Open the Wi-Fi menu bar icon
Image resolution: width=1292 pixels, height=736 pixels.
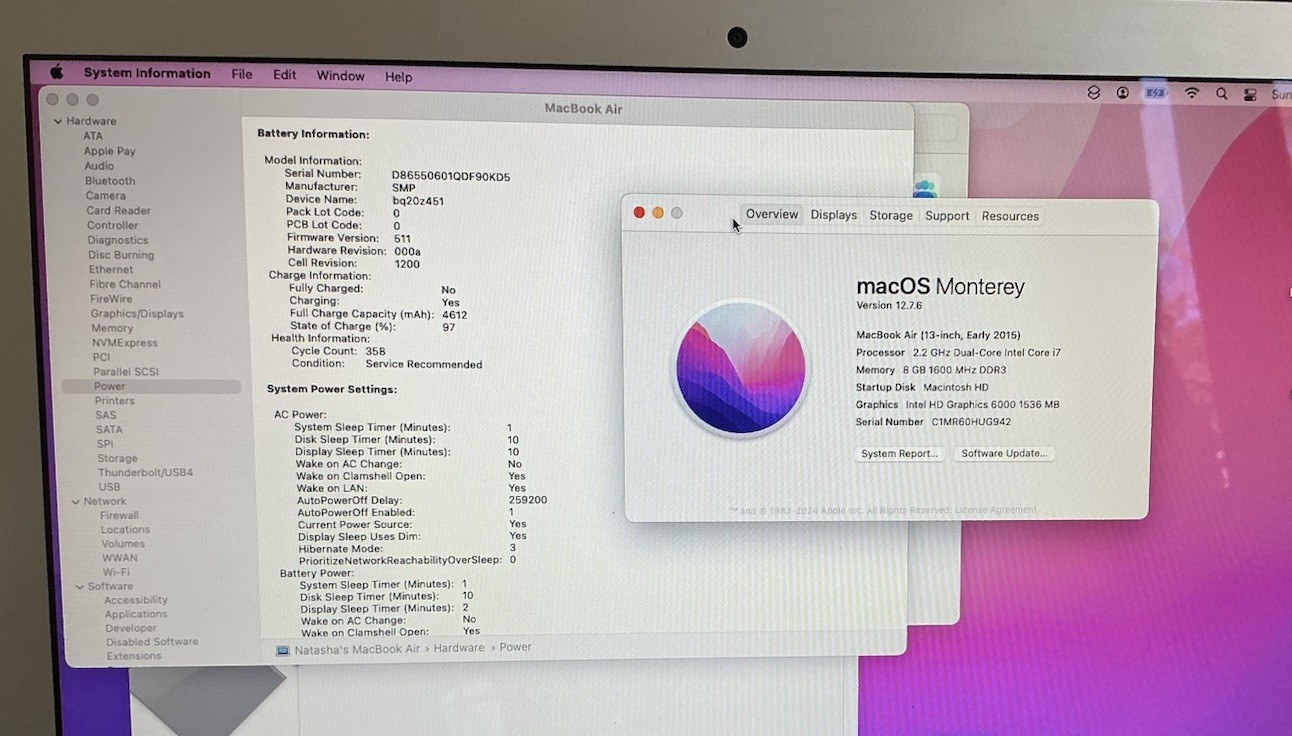pyautogui.click(x=1192, y=93)
